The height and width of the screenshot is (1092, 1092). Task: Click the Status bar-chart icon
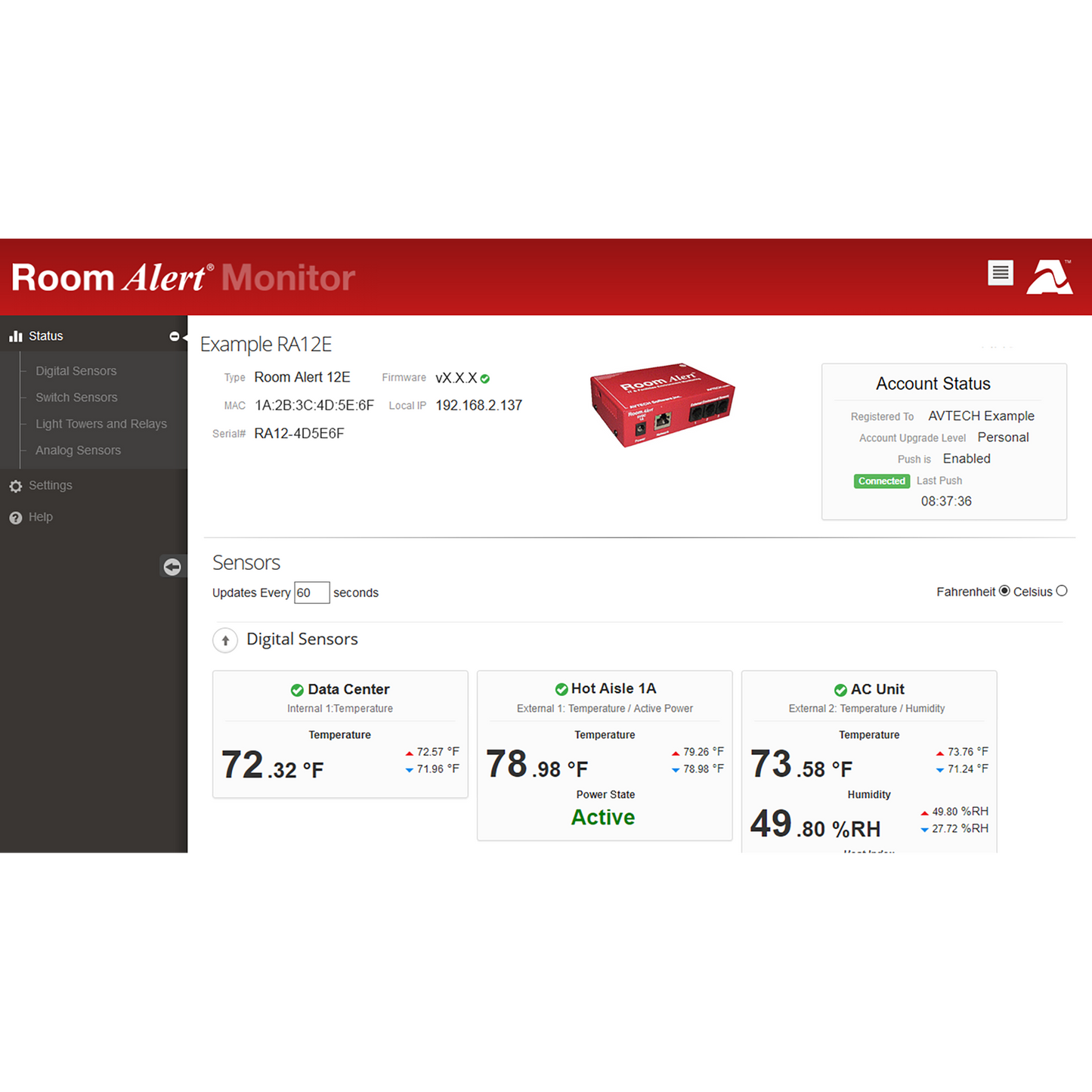pos(15,336)
